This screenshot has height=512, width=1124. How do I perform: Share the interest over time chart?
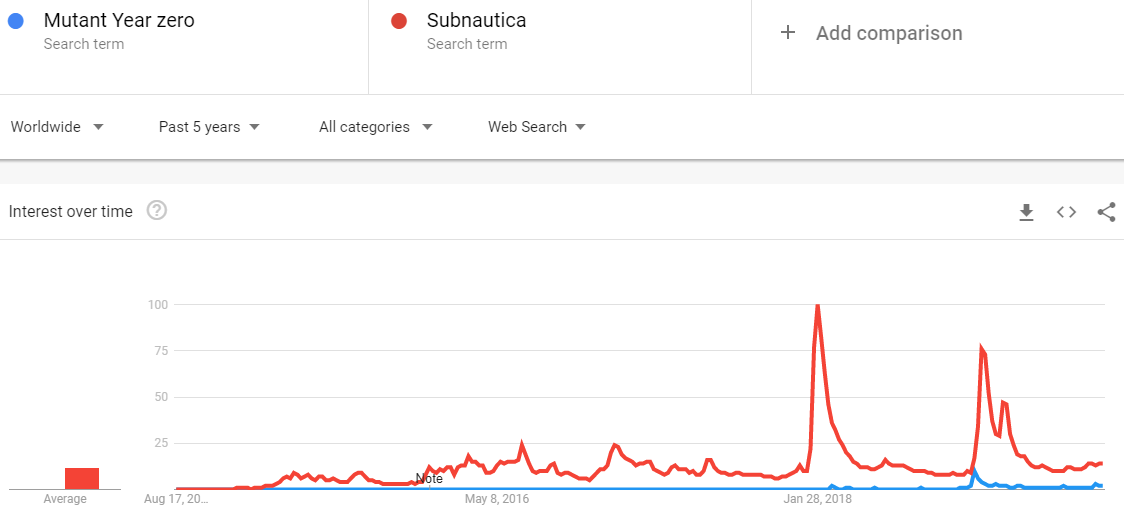[x=1107, y=212]
